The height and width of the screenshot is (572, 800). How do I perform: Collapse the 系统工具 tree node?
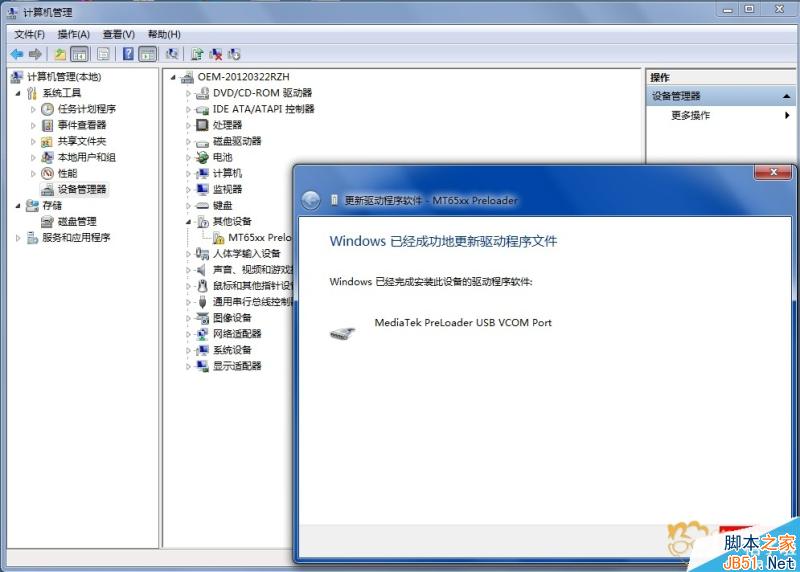point(18,93)
